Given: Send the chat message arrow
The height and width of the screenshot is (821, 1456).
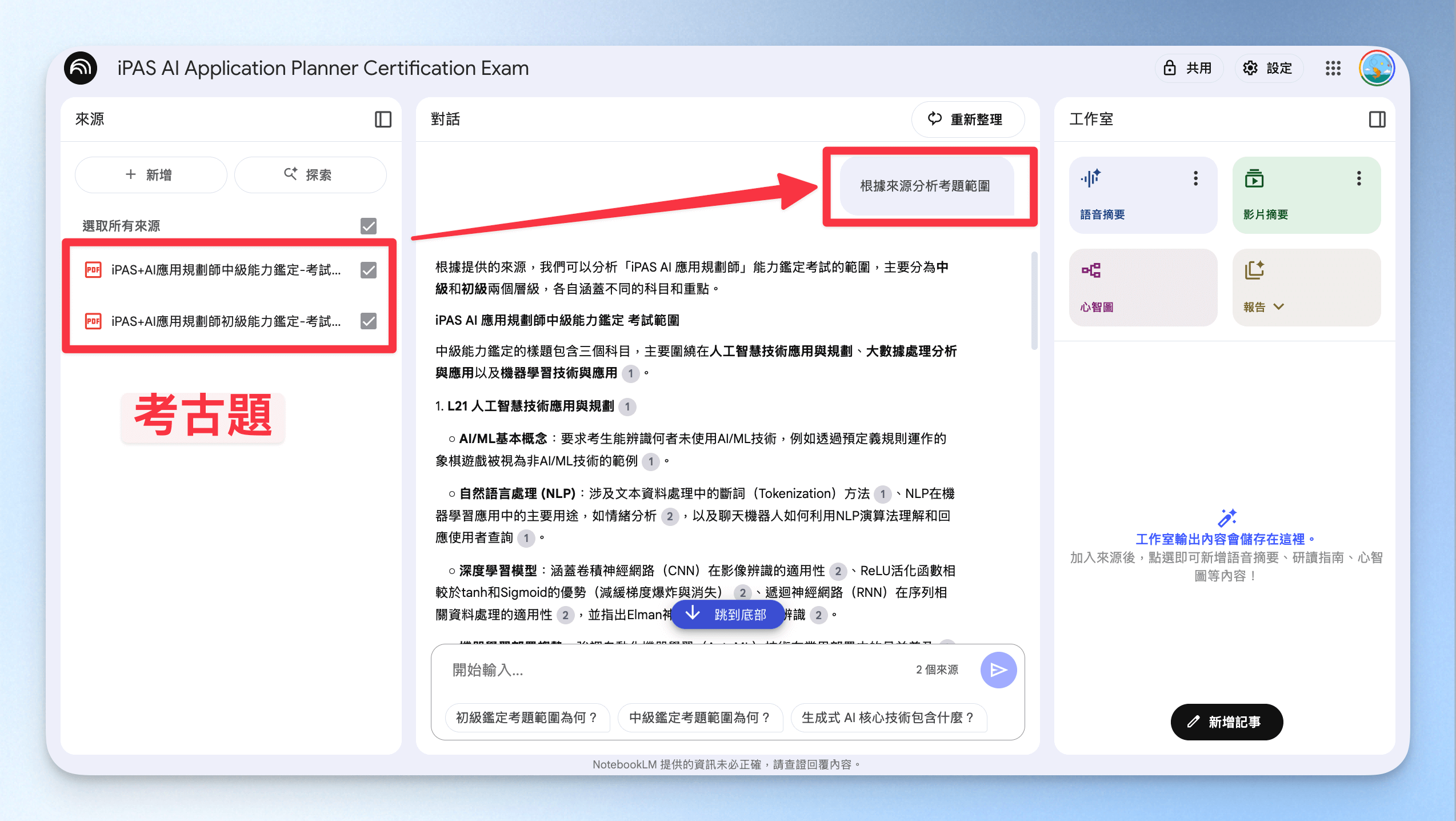Looking at the screenshot, I should (998, 670).
